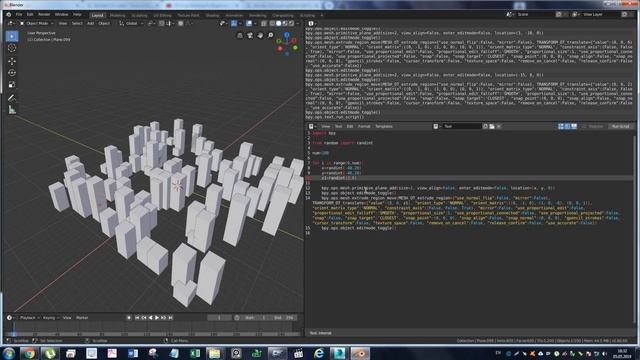Toggle show overlays in viewport header
Viewport: 640px width, 360px height.
tap(249, 24)
